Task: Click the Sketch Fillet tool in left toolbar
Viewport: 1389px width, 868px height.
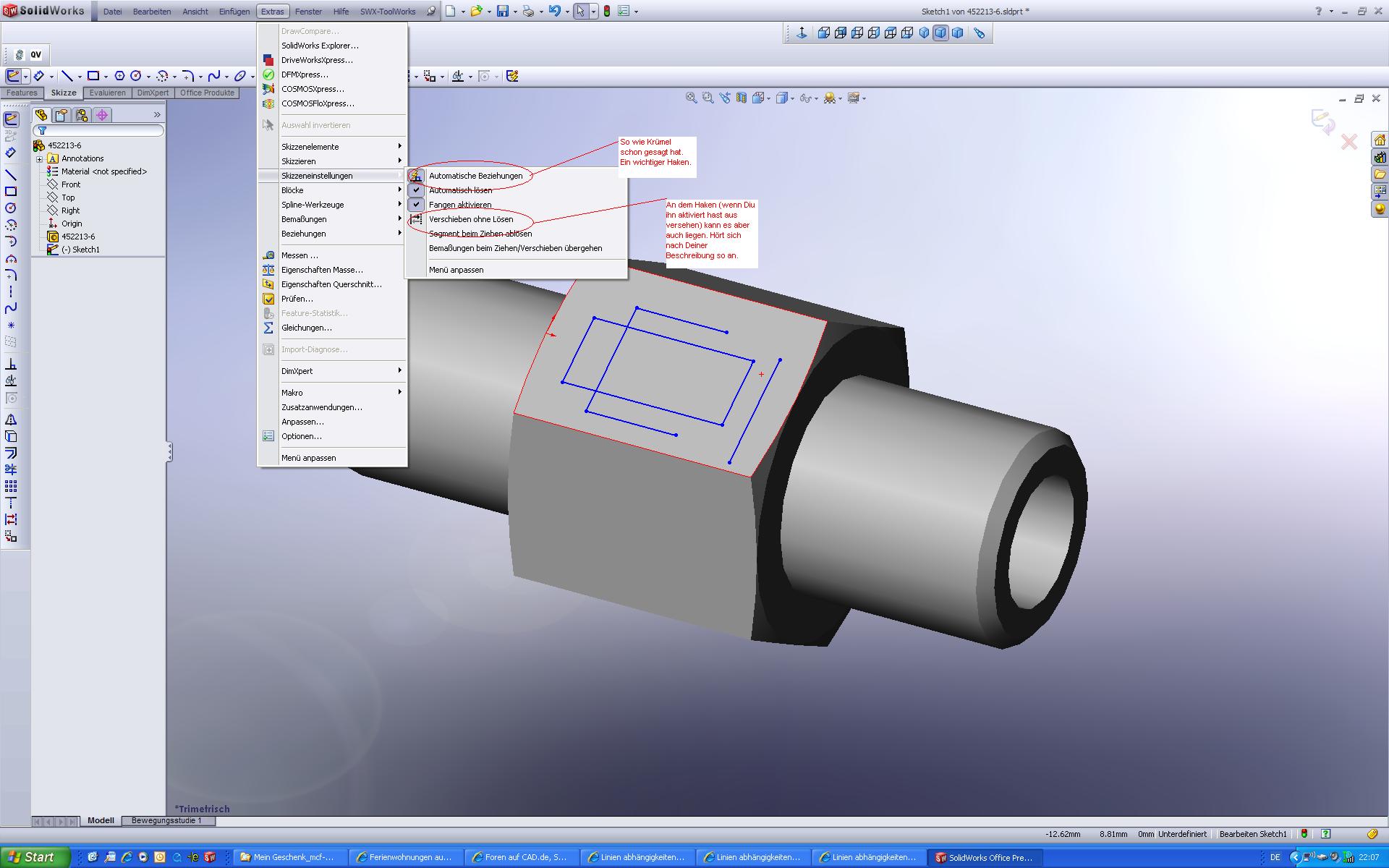Action: click(11, 275)
